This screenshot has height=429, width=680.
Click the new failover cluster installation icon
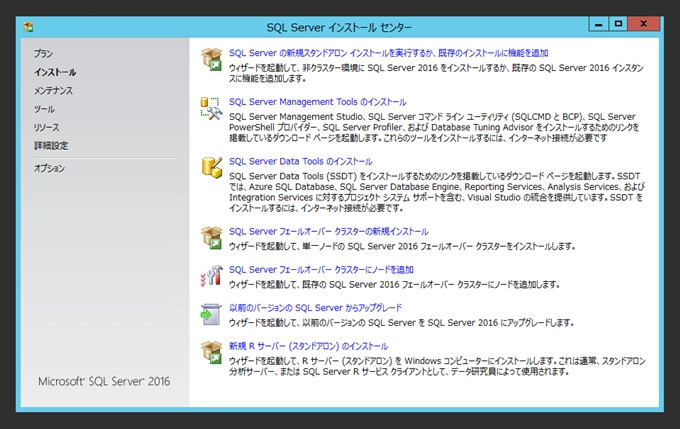212,238
